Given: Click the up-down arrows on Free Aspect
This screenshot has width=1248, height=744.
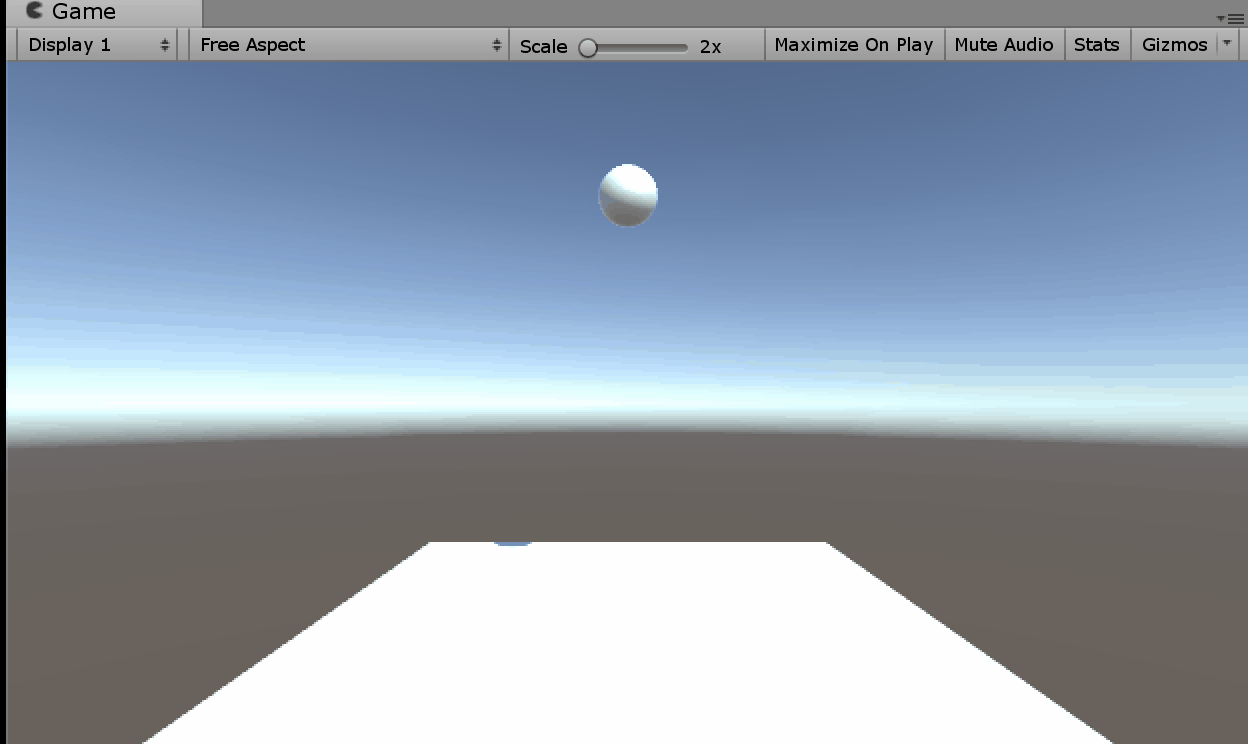Looking at the screenshot, I should 496,45.
